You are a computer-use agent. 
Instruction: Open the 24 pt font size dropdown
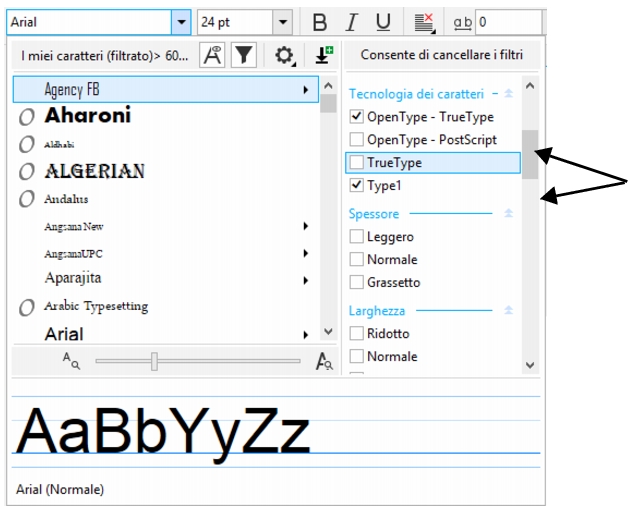[x=283, y=22]
